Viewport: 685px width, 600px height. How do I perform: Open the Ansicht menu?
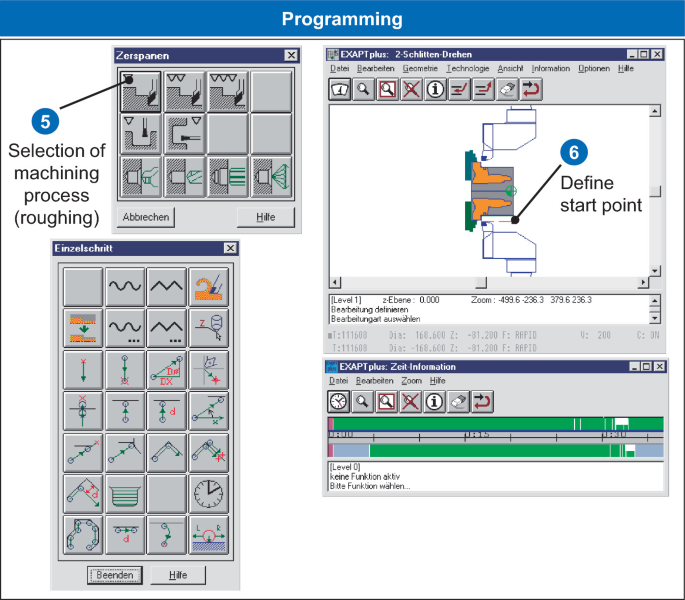510,69
